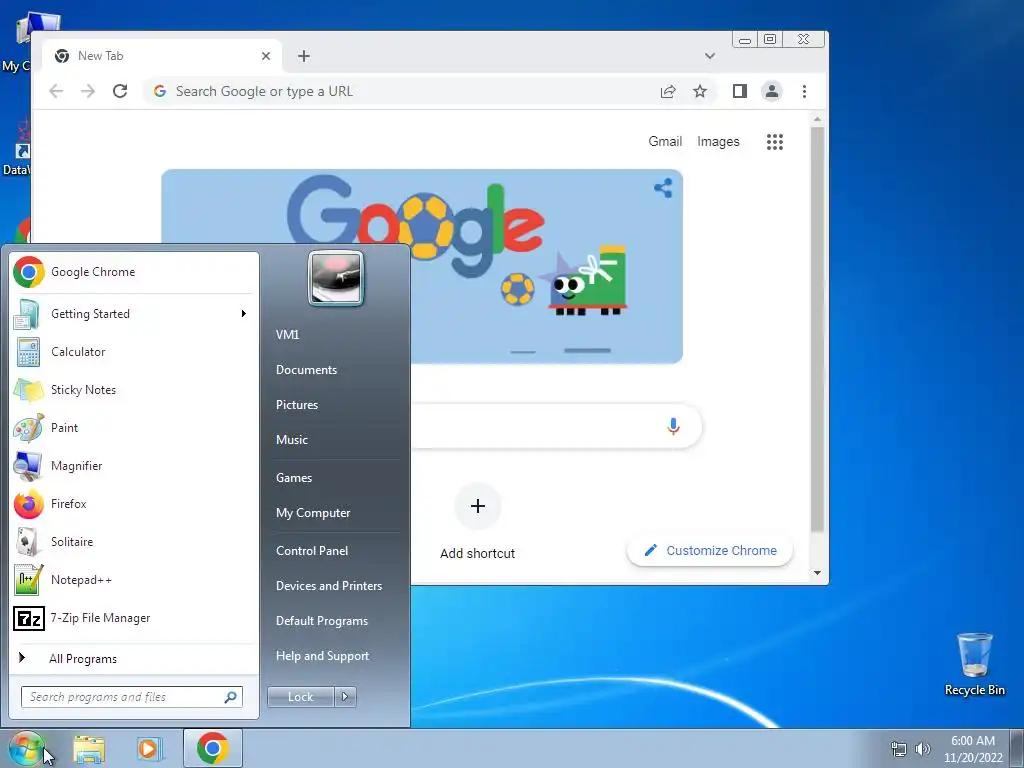1024x768 pixels.
Task: Select the New Tab tab in Chrome
Action: [163, 56]
